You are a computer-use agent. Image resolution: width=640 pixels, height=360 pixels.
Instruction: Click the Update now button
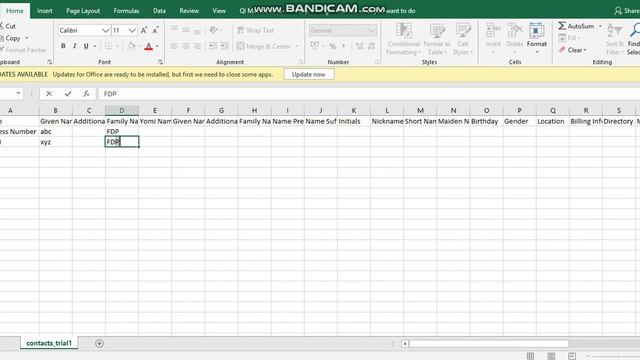[309, 74]
